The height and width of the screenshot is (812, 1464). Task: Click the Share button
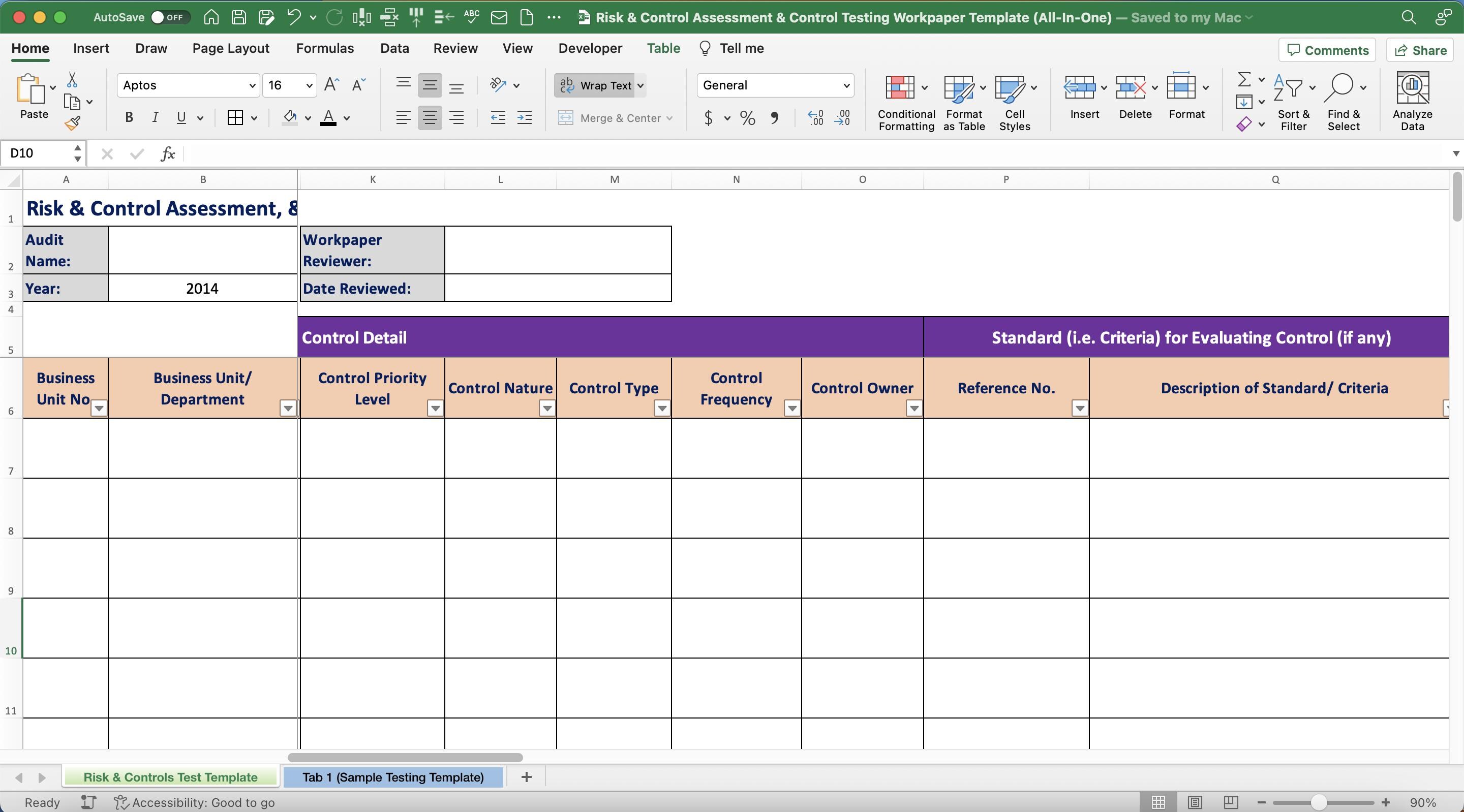[1420, 50]
